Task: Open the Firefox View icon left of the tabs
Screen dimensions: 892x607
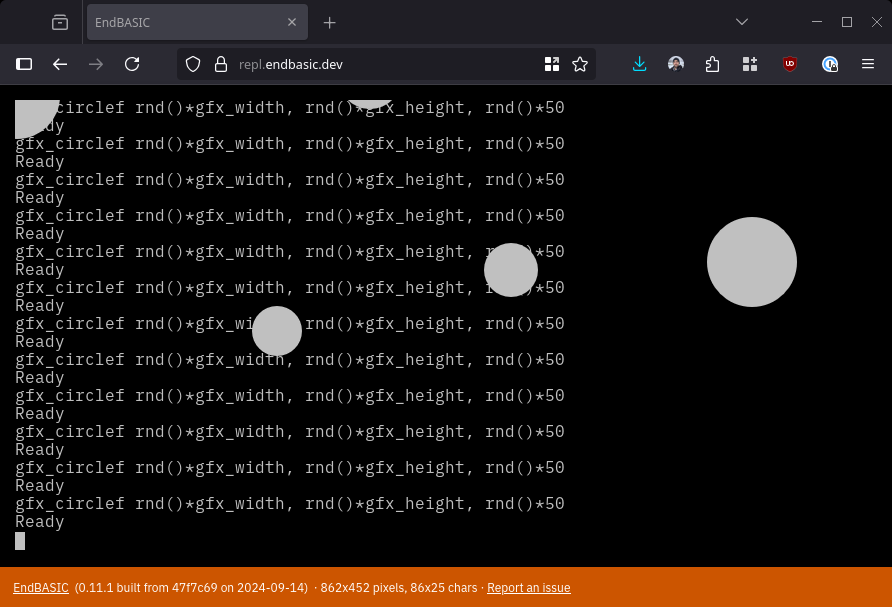Action: click(60, 22)
